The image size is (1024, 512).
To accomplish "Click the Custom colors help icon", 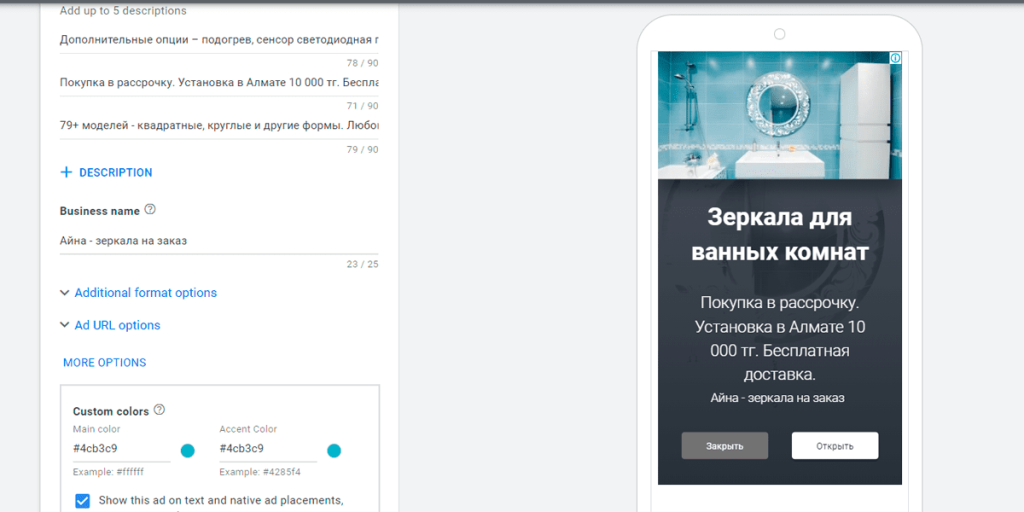I will [159, 410].
